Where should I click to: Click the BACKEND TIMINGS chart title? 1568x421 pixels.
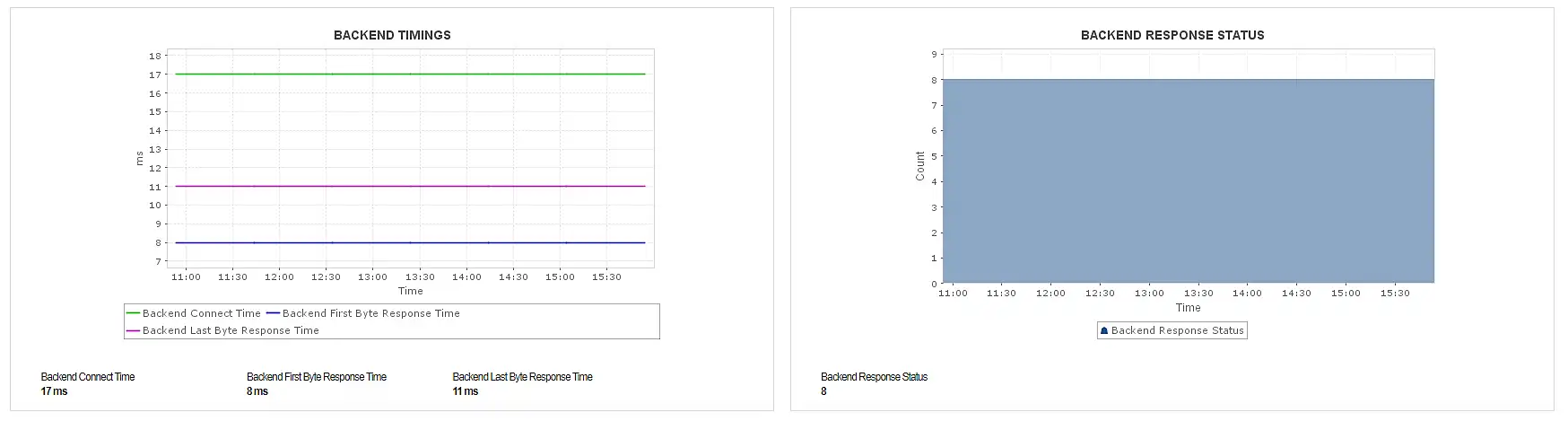point(392,35)
